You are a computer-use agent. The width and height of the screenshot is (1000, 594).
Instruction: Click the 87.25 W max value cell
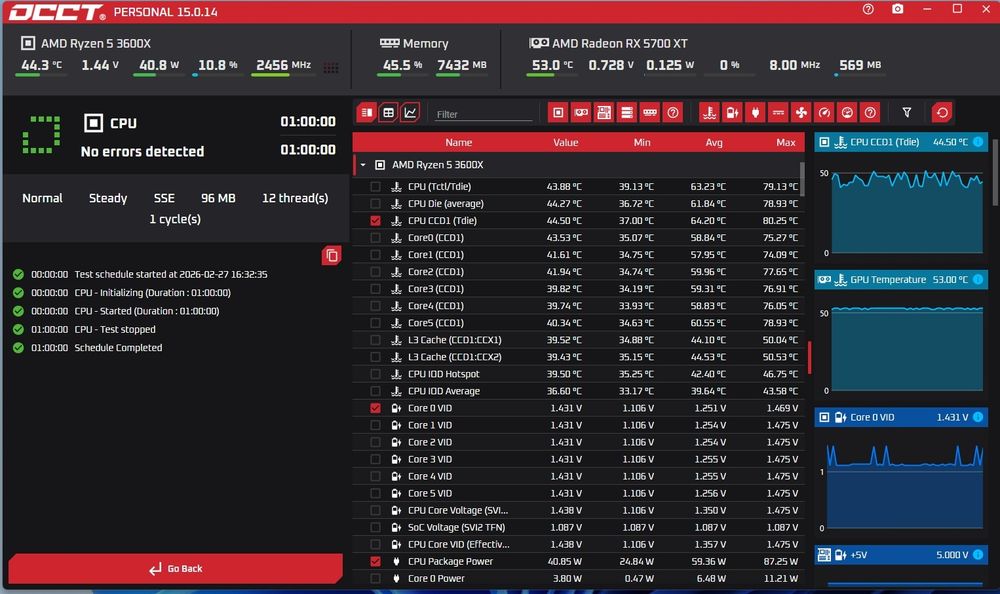(780, 561)
